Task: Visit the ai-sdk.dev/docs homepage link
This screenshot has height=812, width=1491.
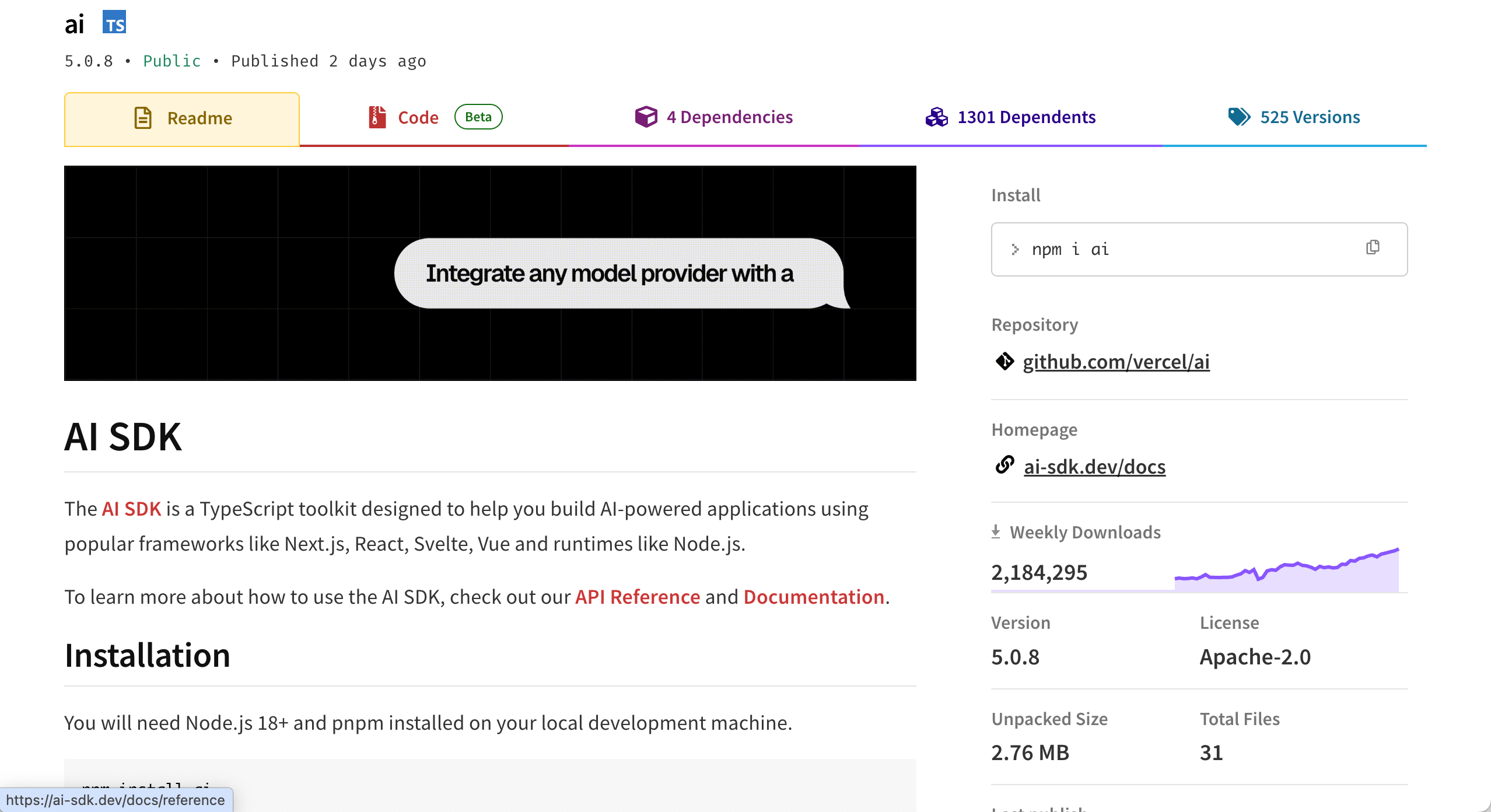Action: coord(1095,466)
